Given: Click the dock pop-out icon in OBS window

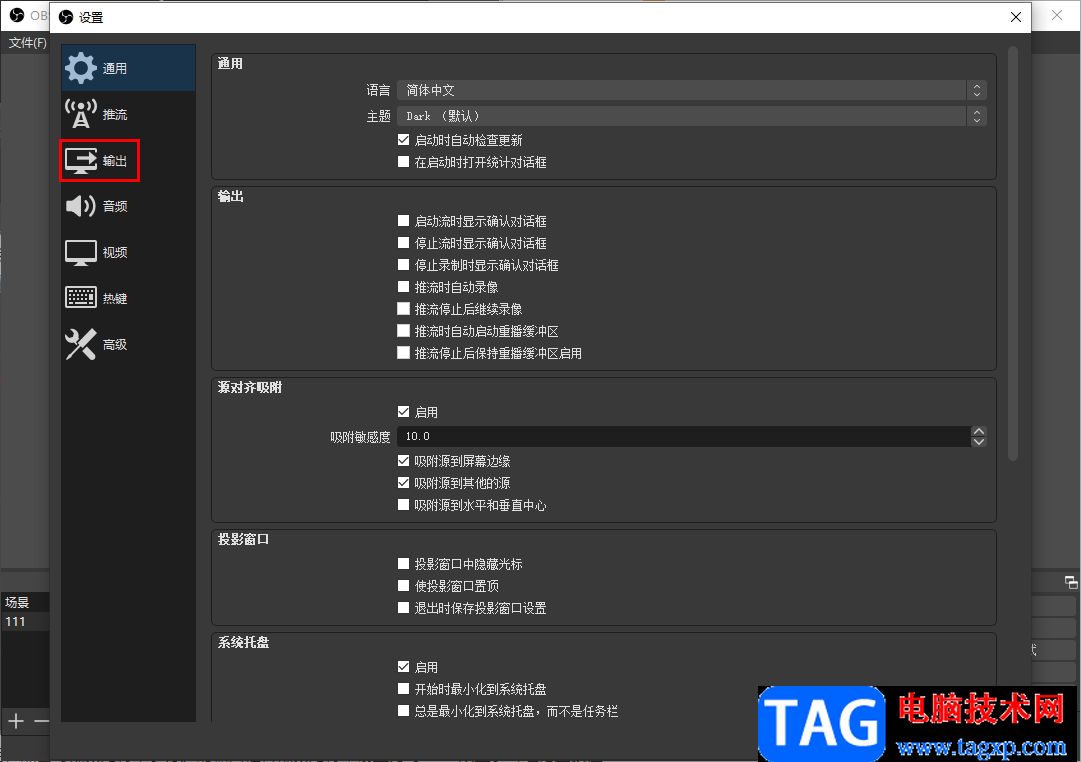Looking at the screenshot, I should coord(1071,583).
